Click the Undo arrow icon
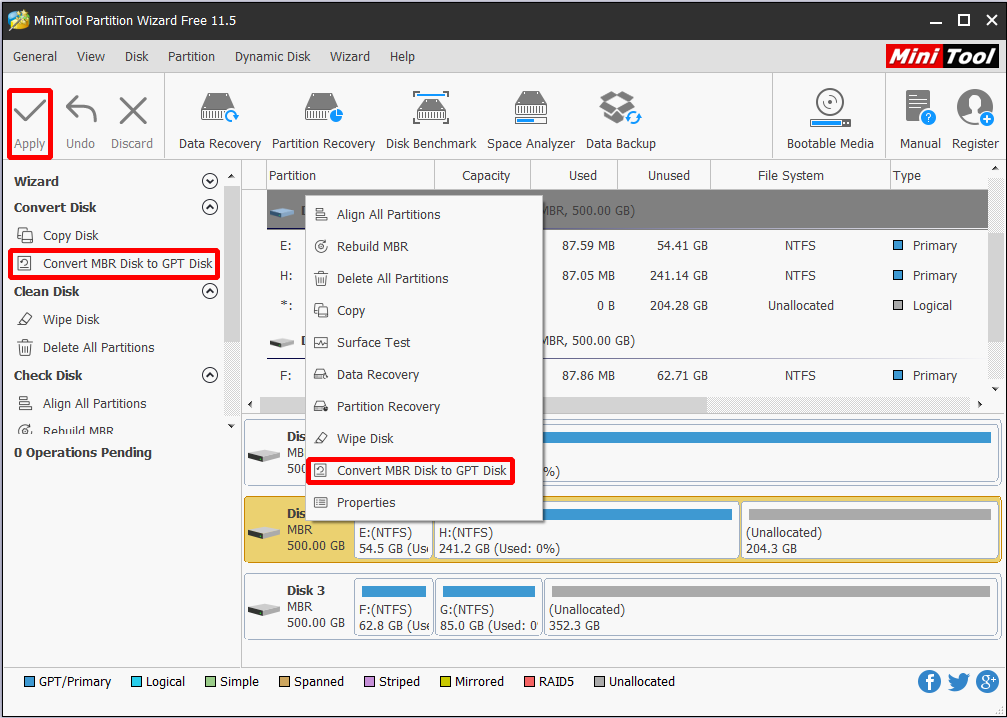The width and height of the screenshot is (1007, 718). click(x=81, y=110)
